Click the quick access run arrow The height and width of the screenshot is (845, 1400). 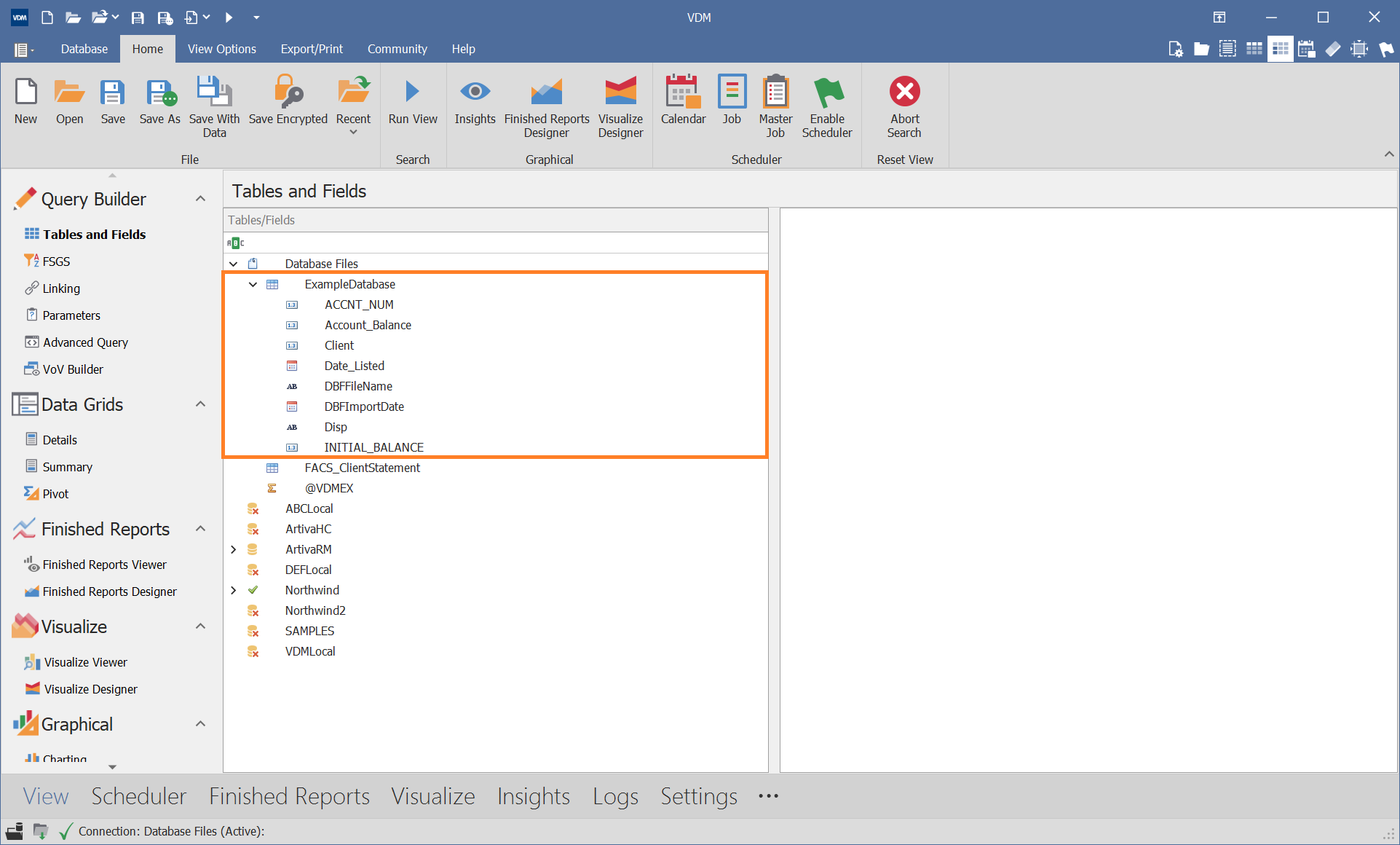point(229,17)
